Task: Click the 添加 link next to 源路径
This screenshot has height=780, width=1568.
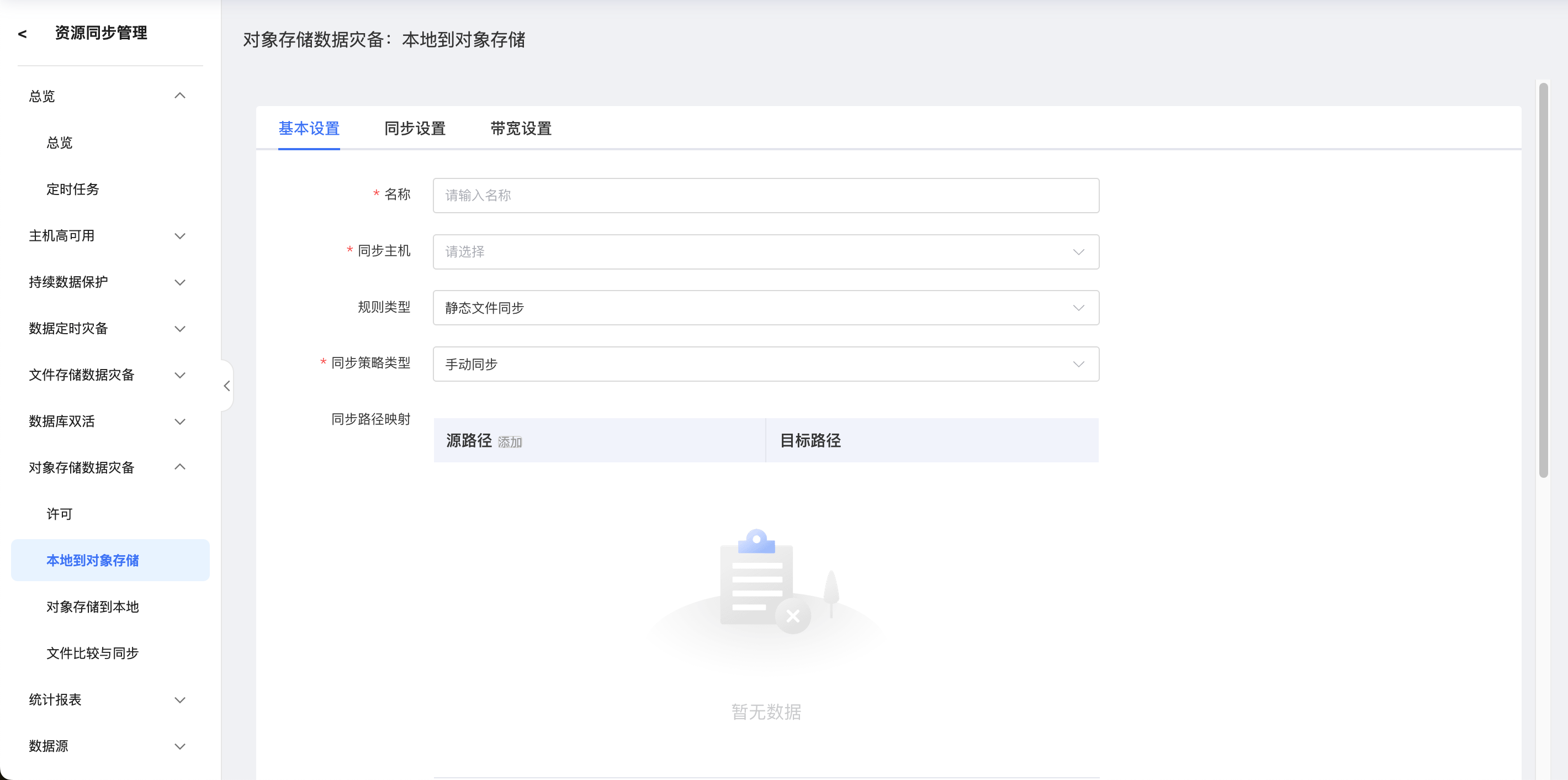Action: coord(510,442)
